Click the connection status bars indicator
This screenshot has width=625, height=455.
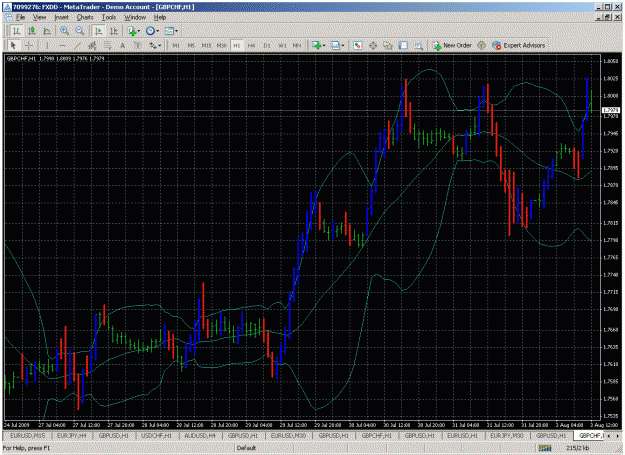pyautogui.click(x=545, y=448)
